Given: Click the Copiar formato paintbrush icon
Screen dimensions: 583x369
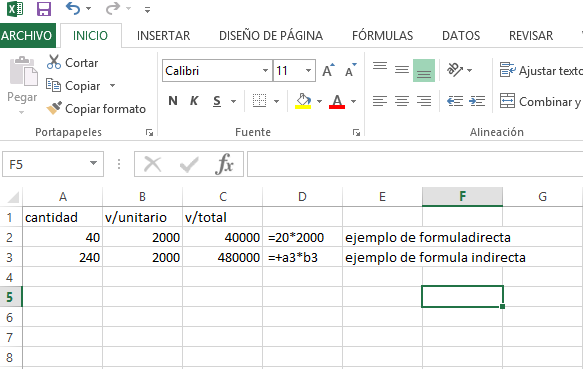Looking at the screenshot, I should [54, 108].
